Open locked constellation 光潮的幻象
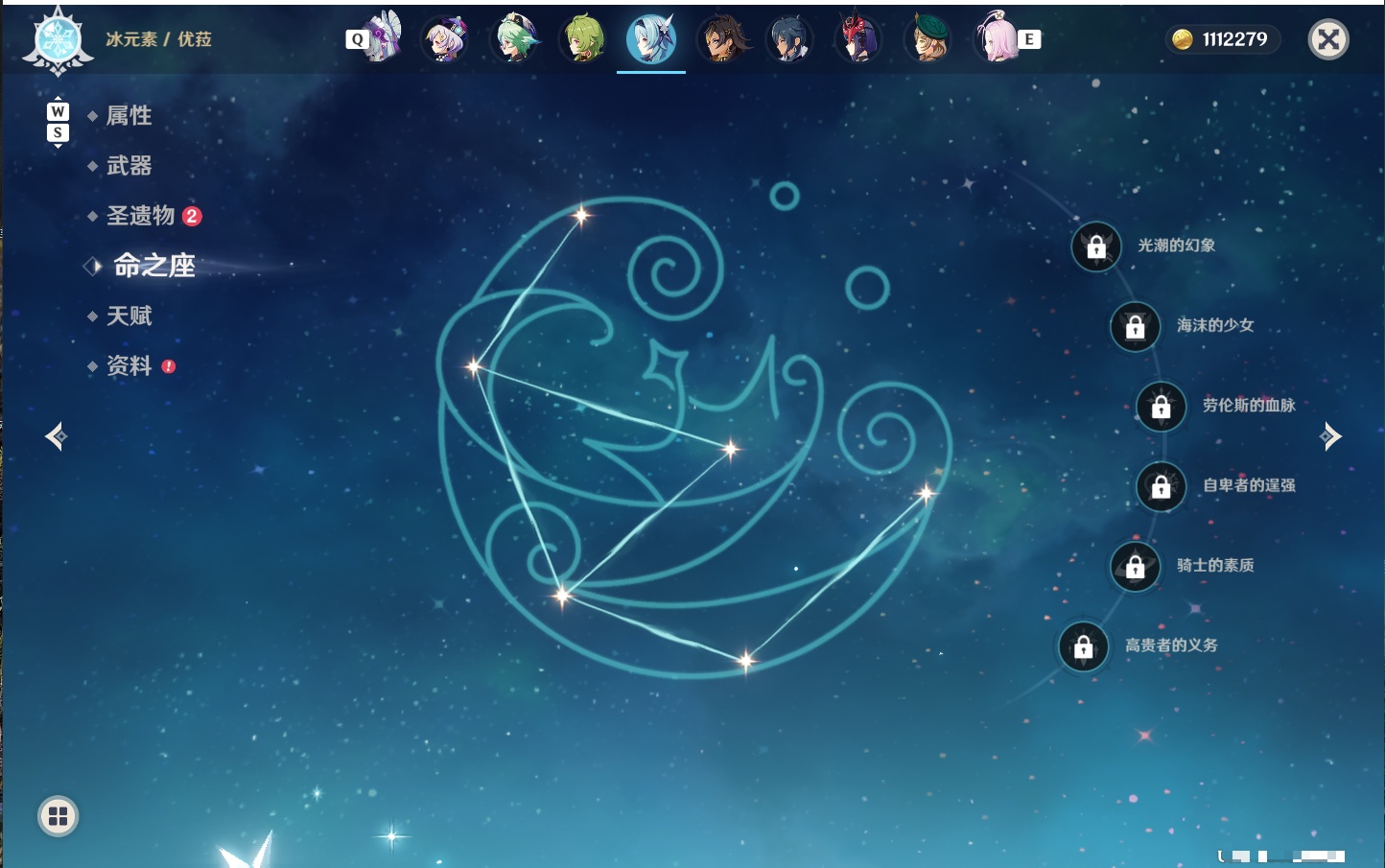The width and height of the screenshot is (1385, 868). (1096, 246)
